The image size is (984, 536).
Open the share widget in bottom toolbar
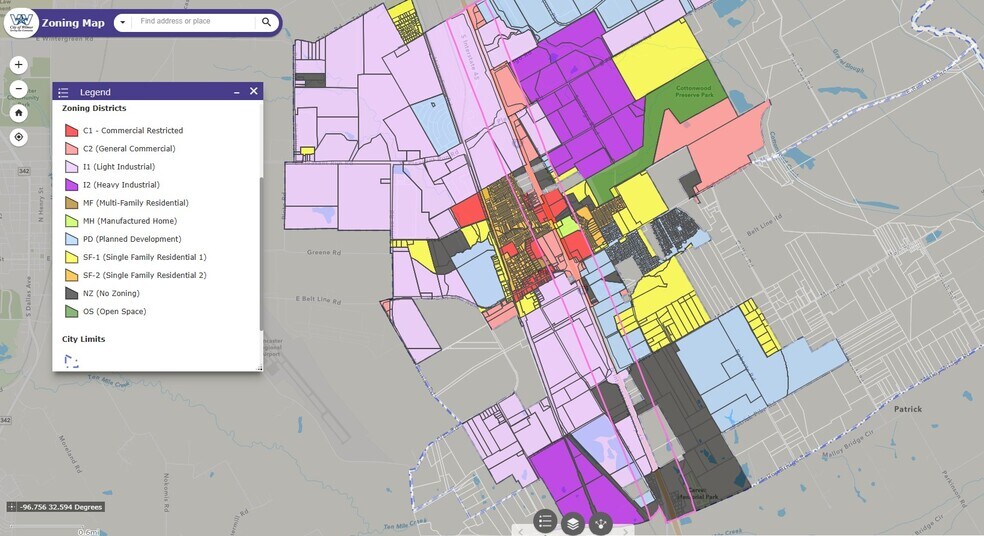(601, 521)
